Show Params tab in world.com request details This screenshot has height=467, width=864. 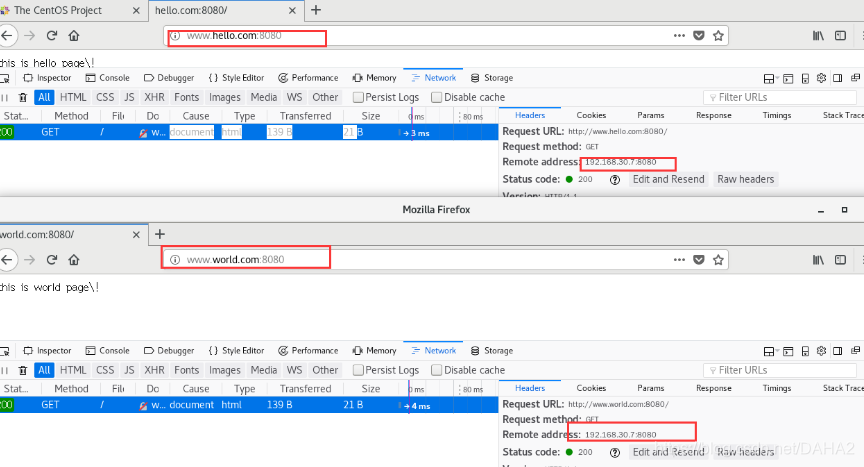coord(651,388)
